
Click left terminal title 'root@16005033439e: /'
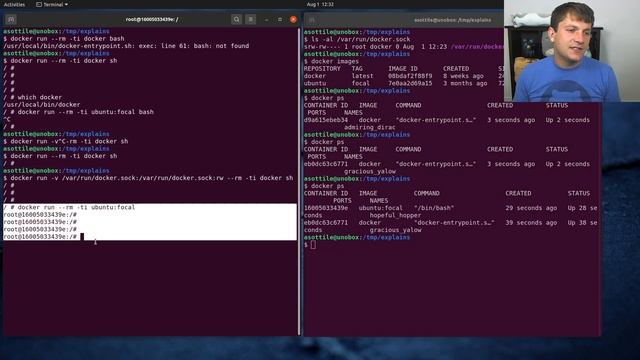click(x=152, y=19)
